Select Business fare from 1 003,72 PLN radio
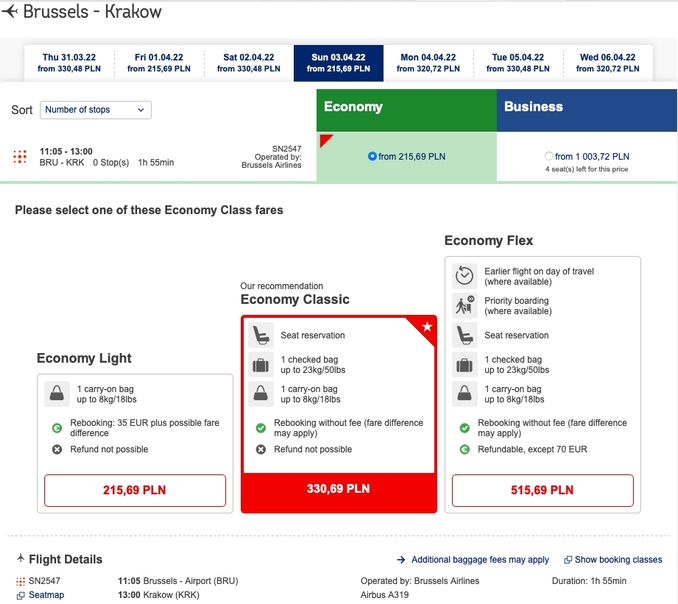This screenshot has height=604, width=678. [x=549, y=156]
